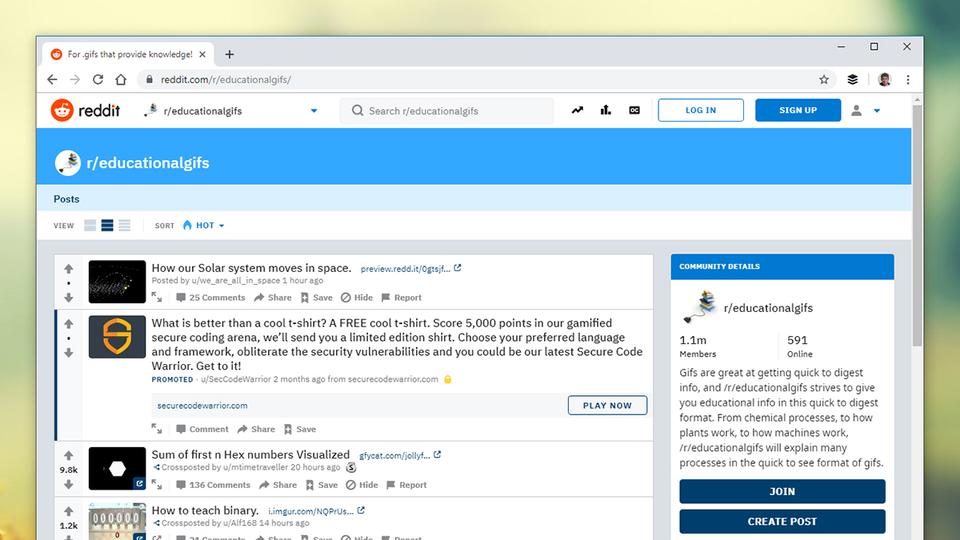Share the promoted Secure Code Warrior post
The width and height of the screenshot is (960, 540).
257,429
